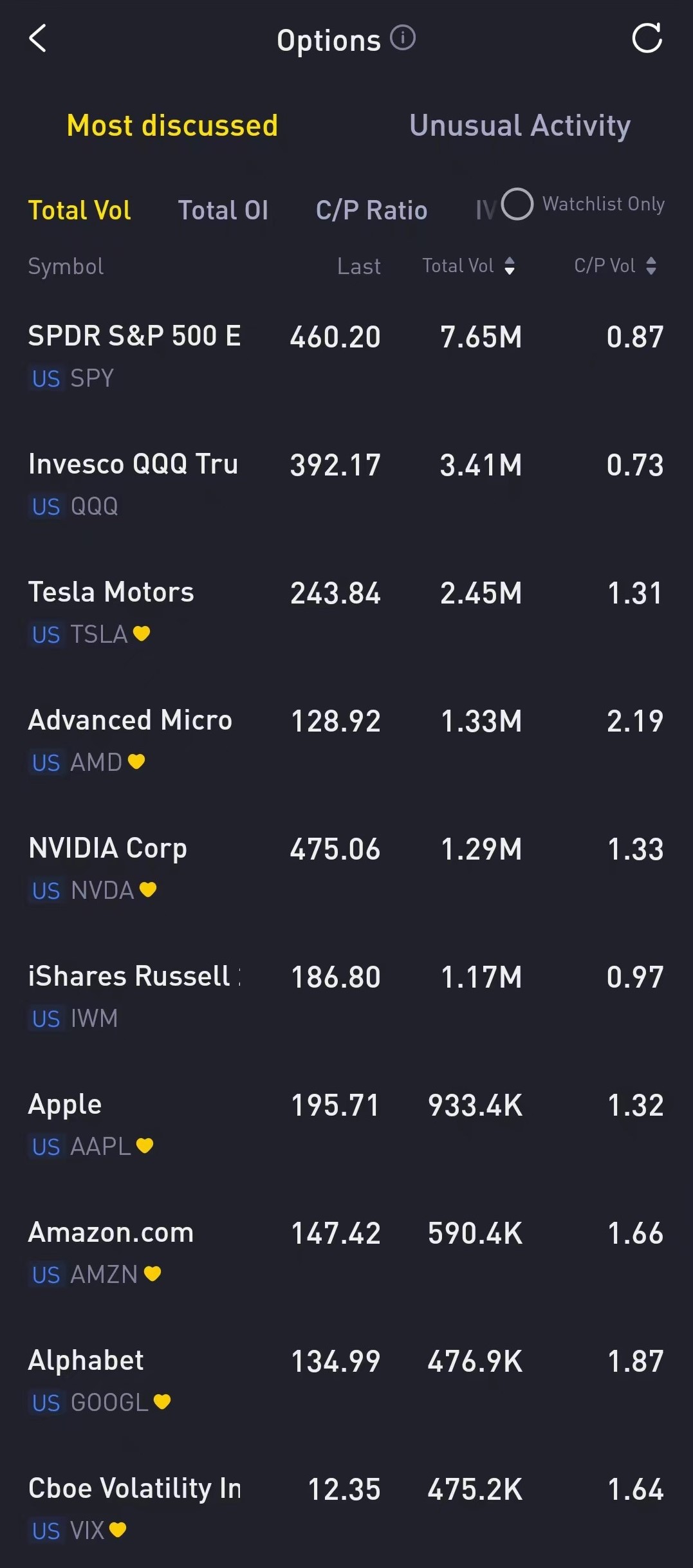Viewport: 693px width, 1568px height.
Task: Switch to Unusual Activity tab
Action: click(x=520, y=125)
